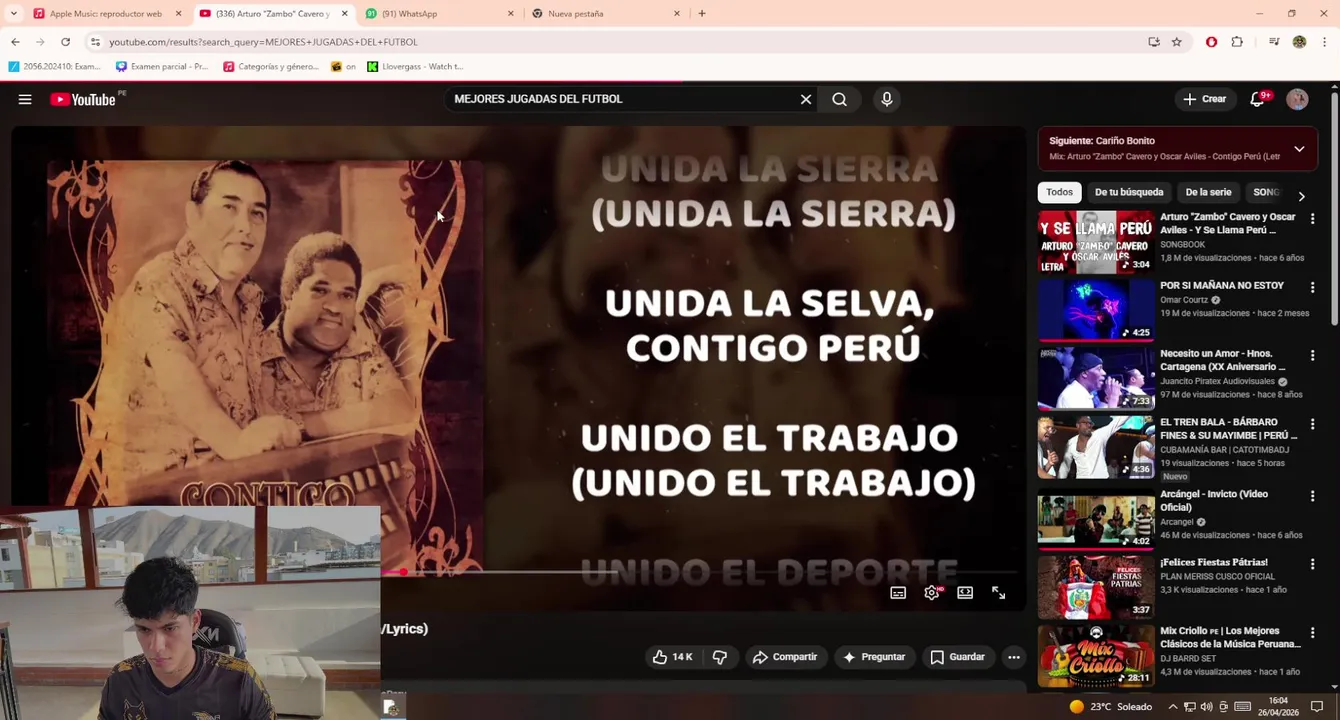Image resolution: width=1340 pixels, height=720 pixels.
Task: Open a new browser tab
Action: point(702,14)
